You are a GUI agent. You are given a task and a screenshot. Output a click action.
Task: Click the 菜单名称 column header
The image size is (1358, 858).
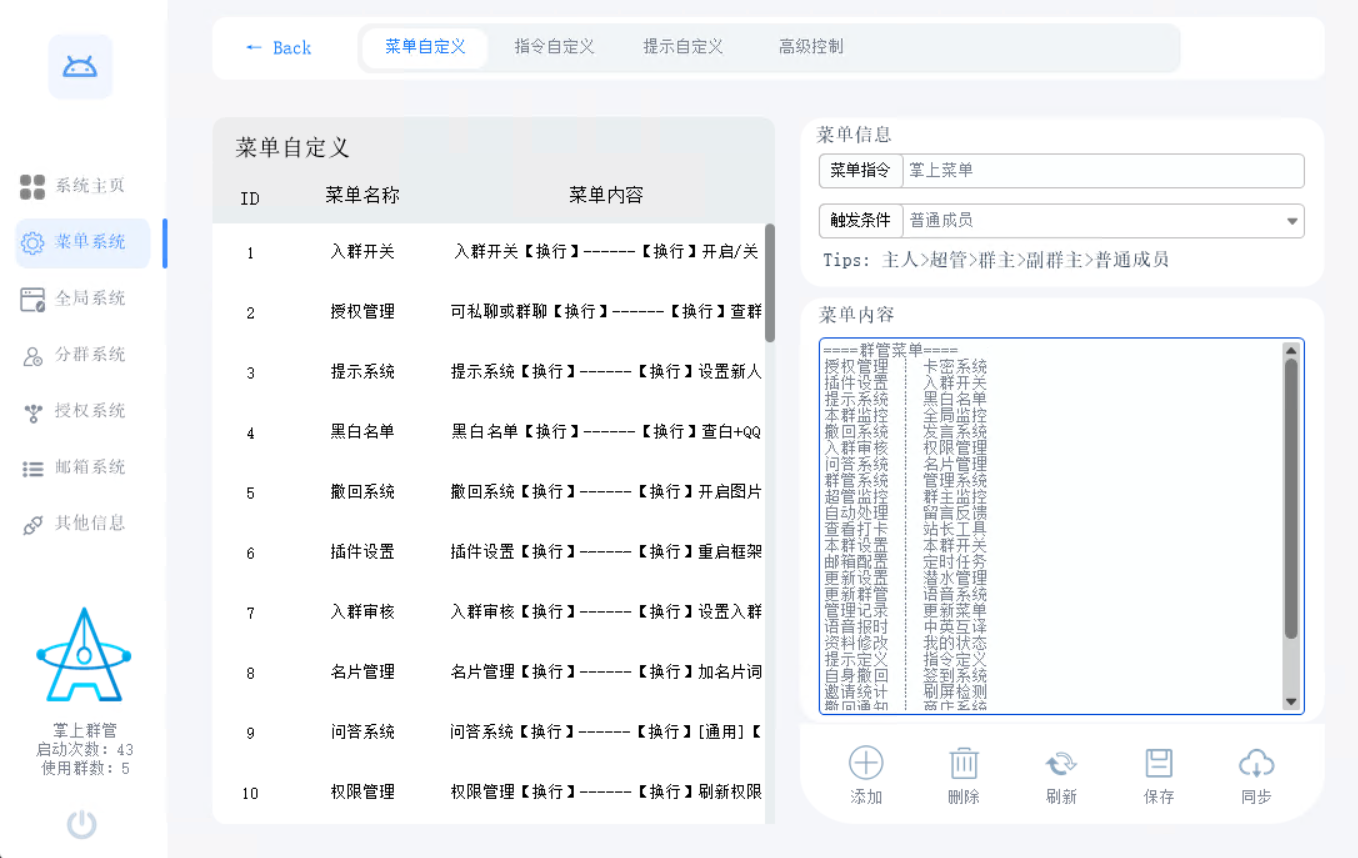[362, 196]
